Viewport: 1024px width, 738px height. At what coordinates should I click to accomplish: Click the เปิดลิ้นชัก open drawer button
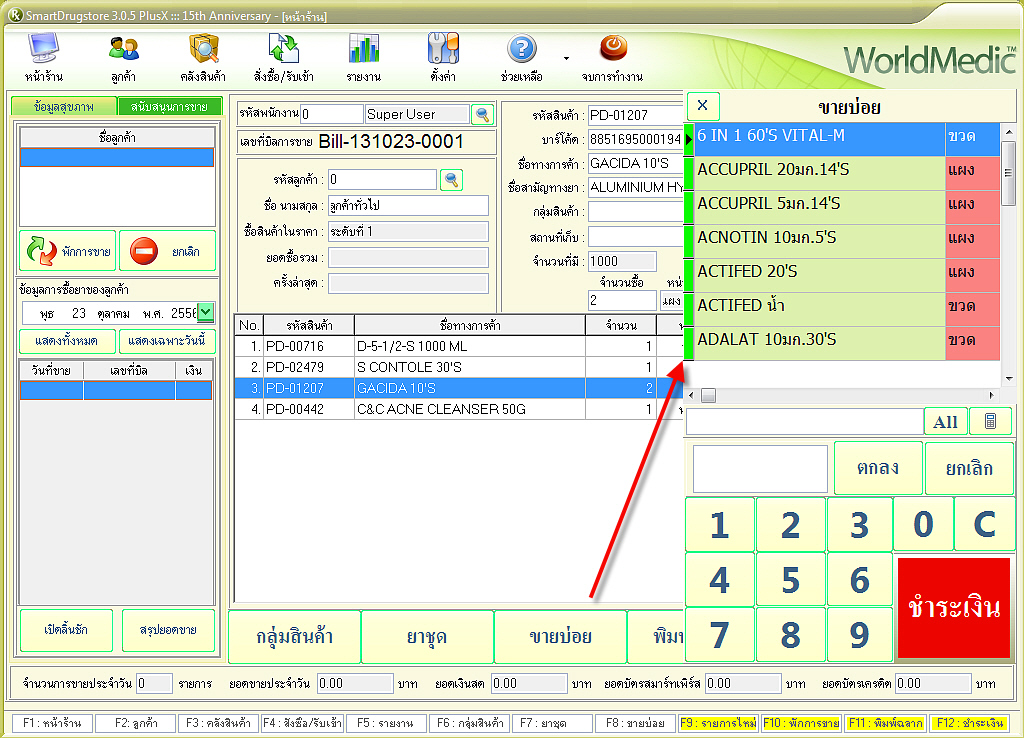point(66,630)
